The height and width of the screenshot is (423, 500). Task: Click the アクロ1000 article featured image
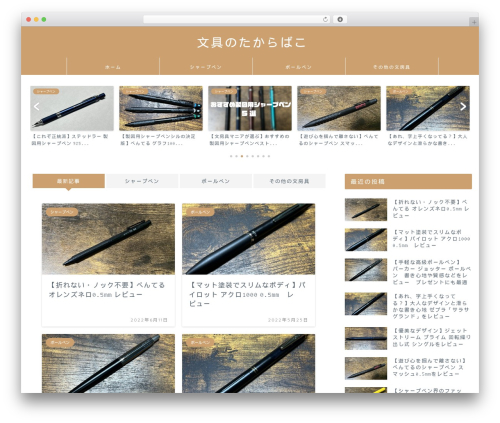(248, 239)
